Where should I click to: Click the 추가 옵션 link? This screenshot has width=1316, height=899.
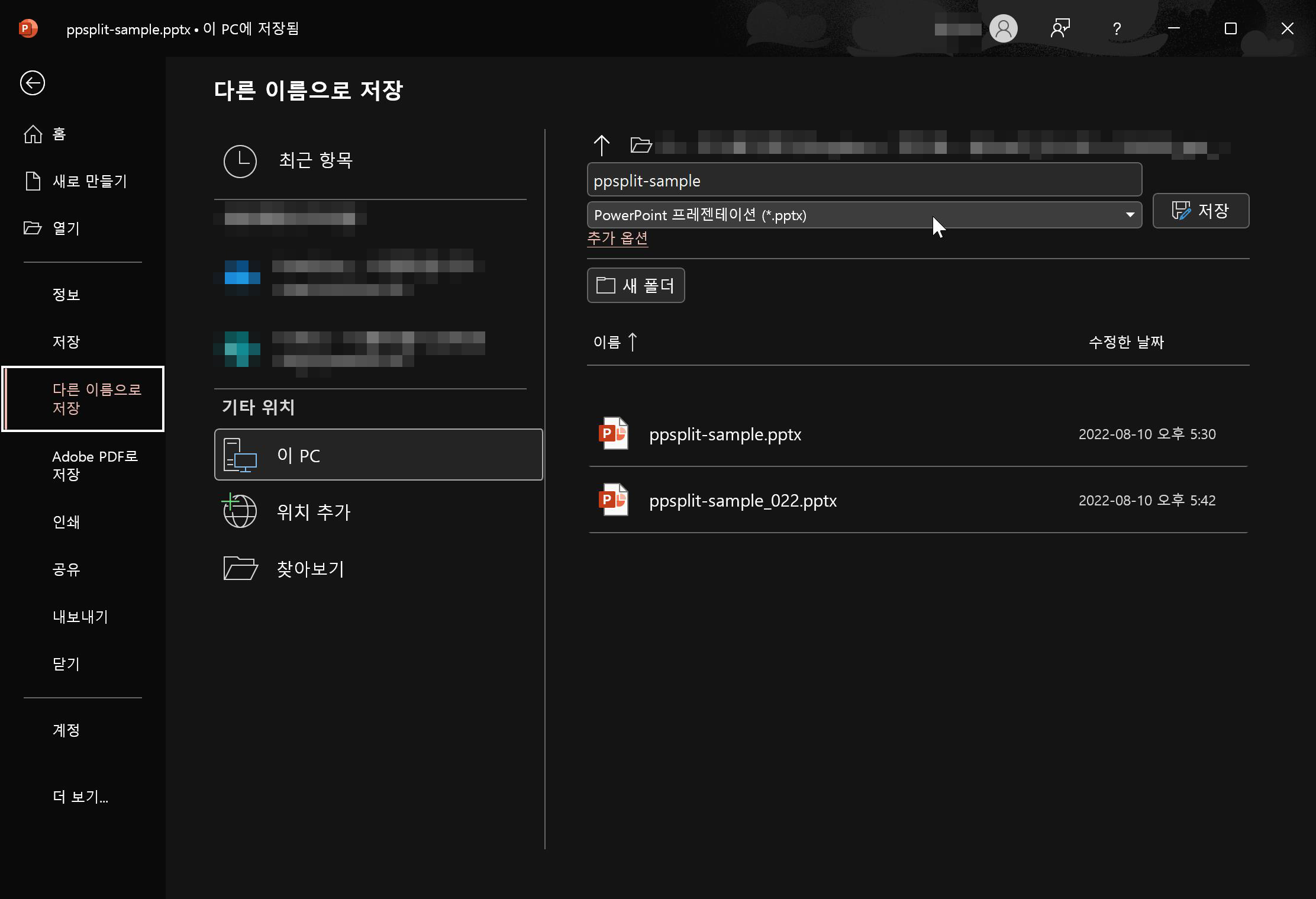[617, 238]
